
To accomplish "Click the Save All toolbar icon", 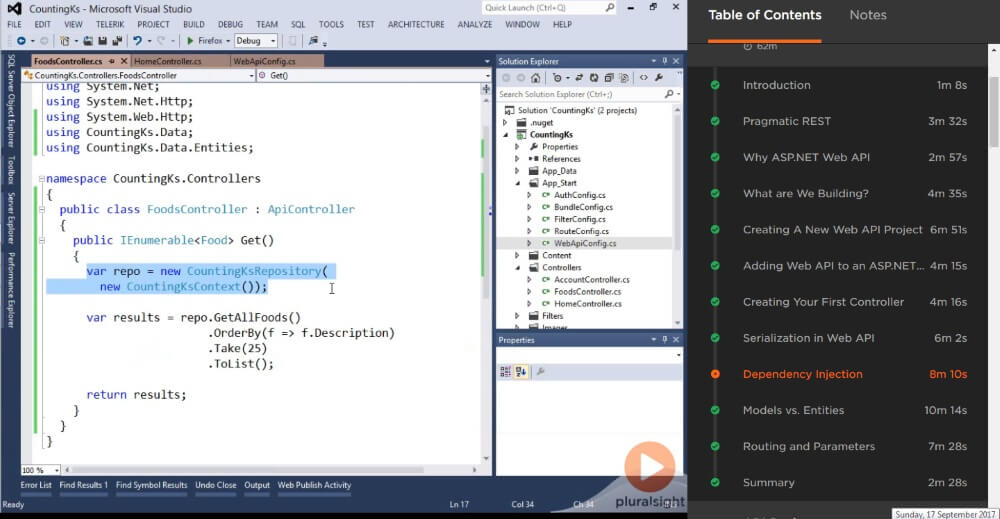I will 117,41.
